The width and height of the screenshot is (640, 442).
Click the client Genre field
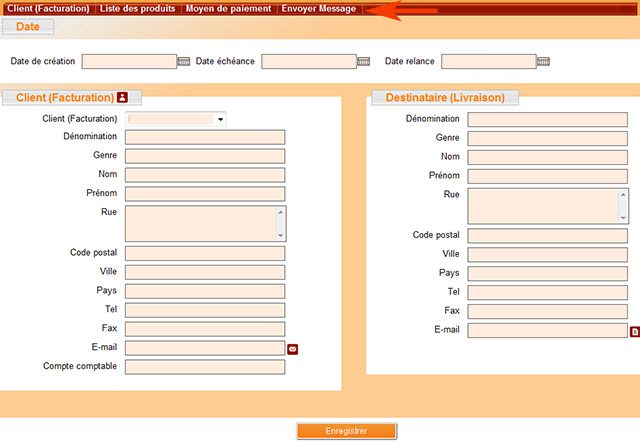[x=205, y=156]
